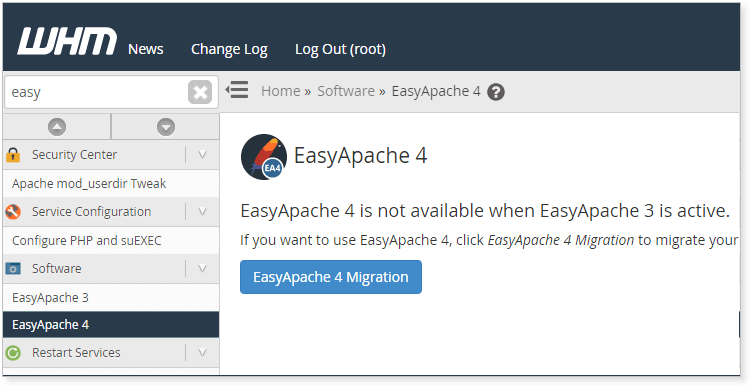Screen dimensions: 751x387
Task: Collapse the Security Center section chevron
Action: [203, 155]
